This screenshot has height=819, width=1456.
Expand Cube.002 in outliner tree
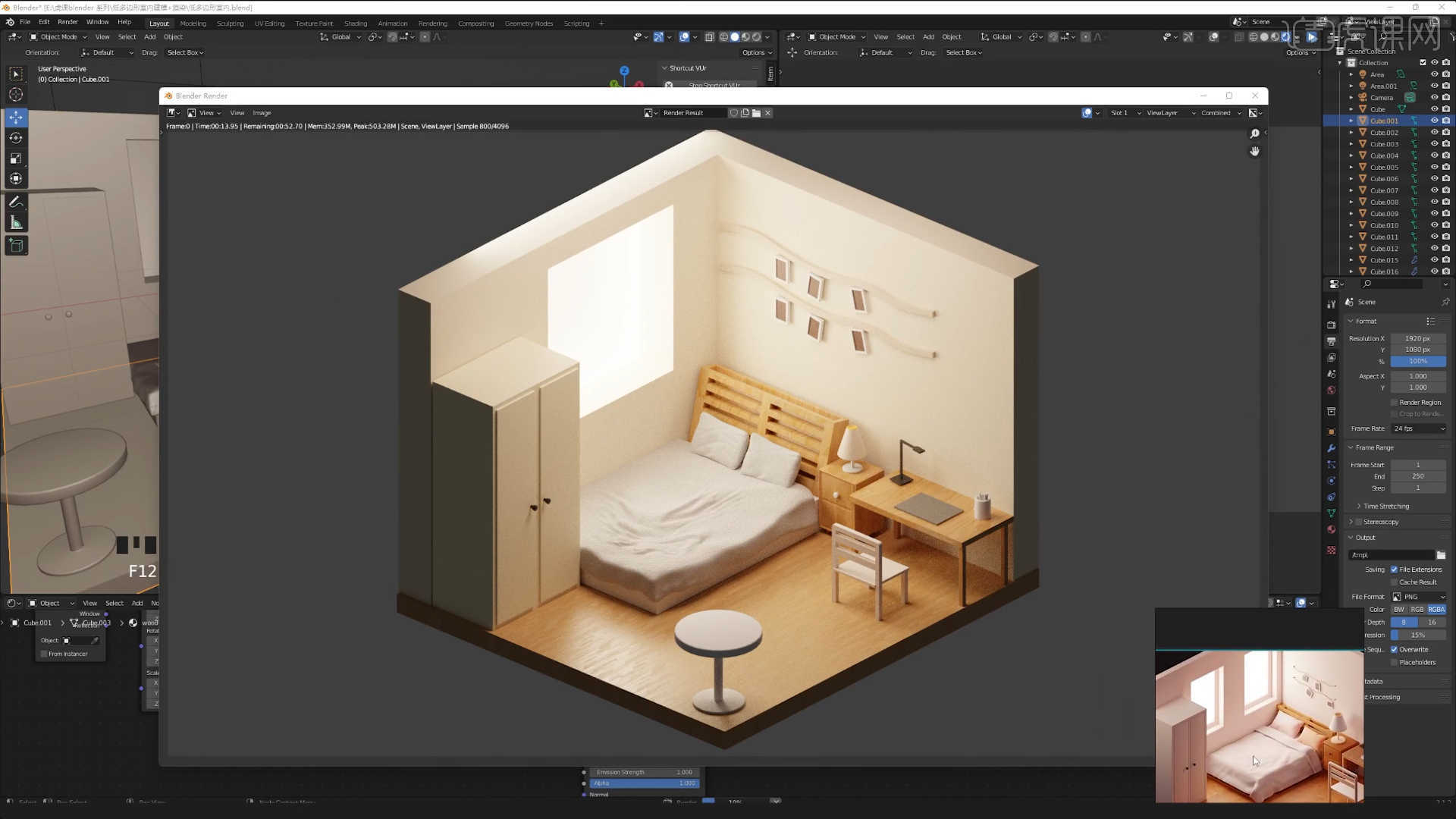point(1351,133)
